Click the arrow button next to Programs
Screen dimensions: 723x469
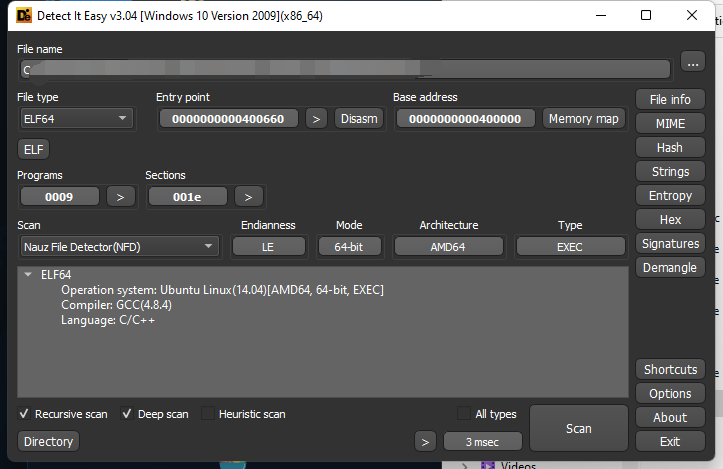(121, 197)
